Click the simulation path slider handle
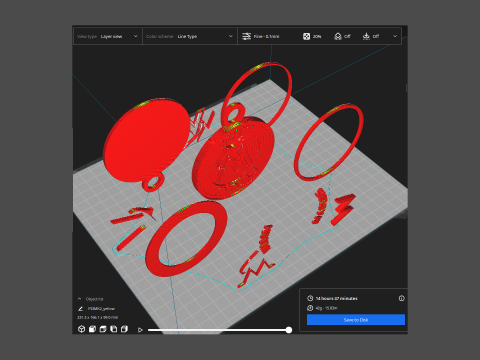 coord(289,330)
